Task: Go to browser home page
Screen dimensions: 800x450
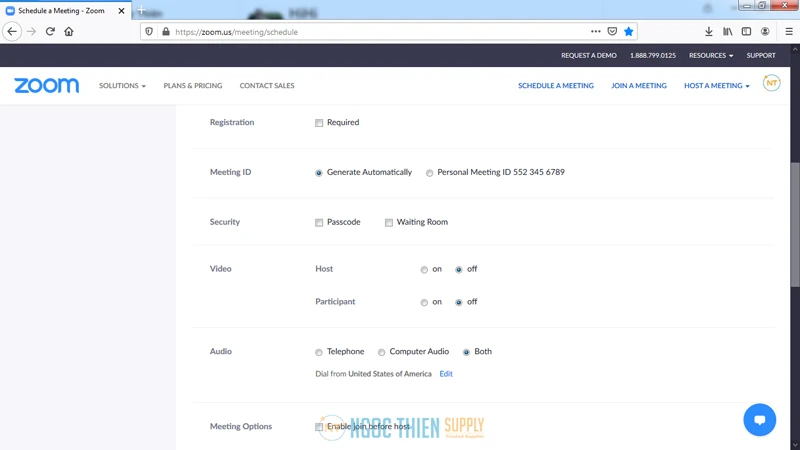Action: pyautogui.click(x=69, y=32)
